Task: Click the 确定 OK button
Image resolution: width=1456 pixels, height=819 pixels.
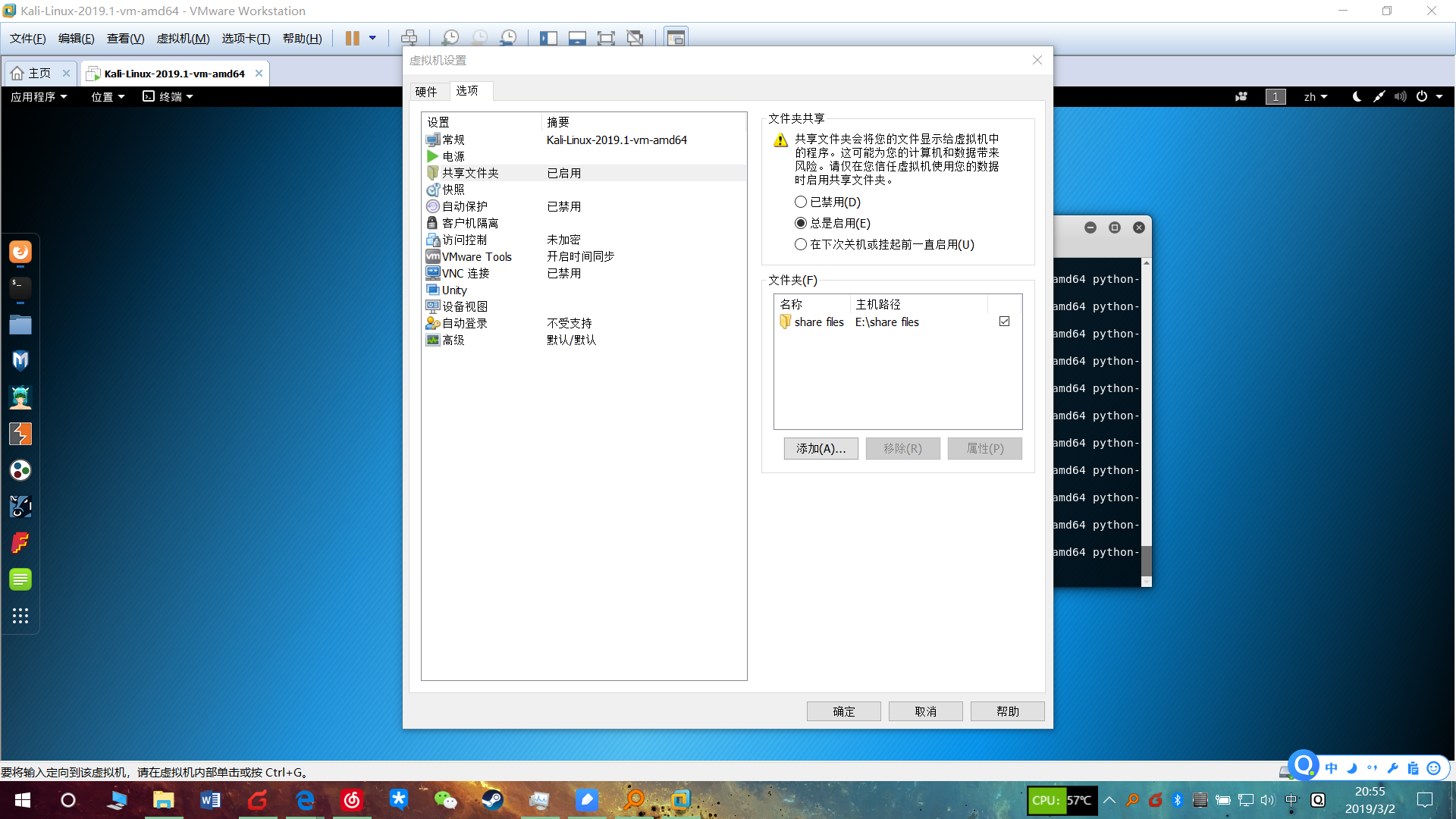Action: (843, 711)
